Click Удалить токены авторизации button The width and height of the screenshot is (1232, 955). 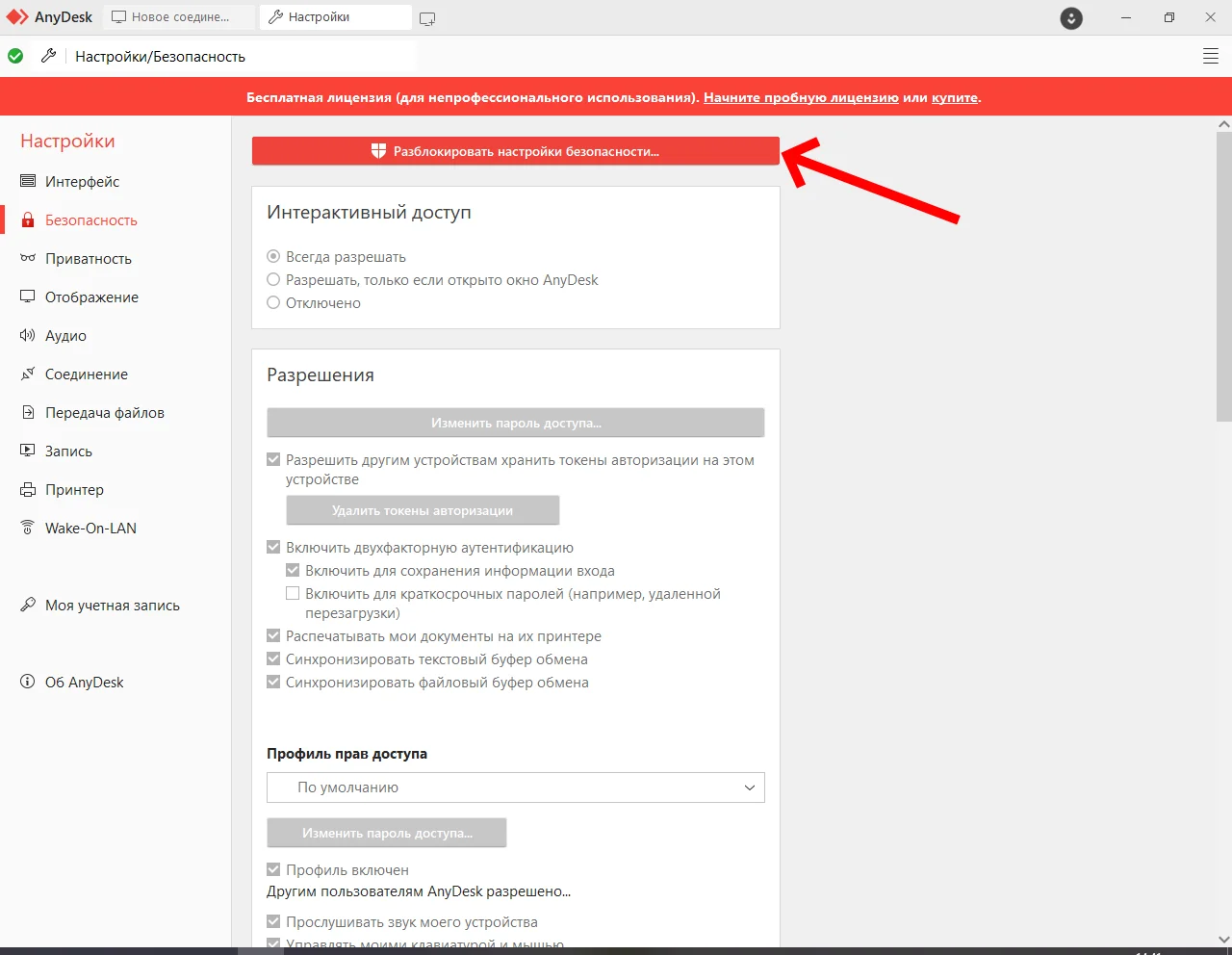(423, 510)
